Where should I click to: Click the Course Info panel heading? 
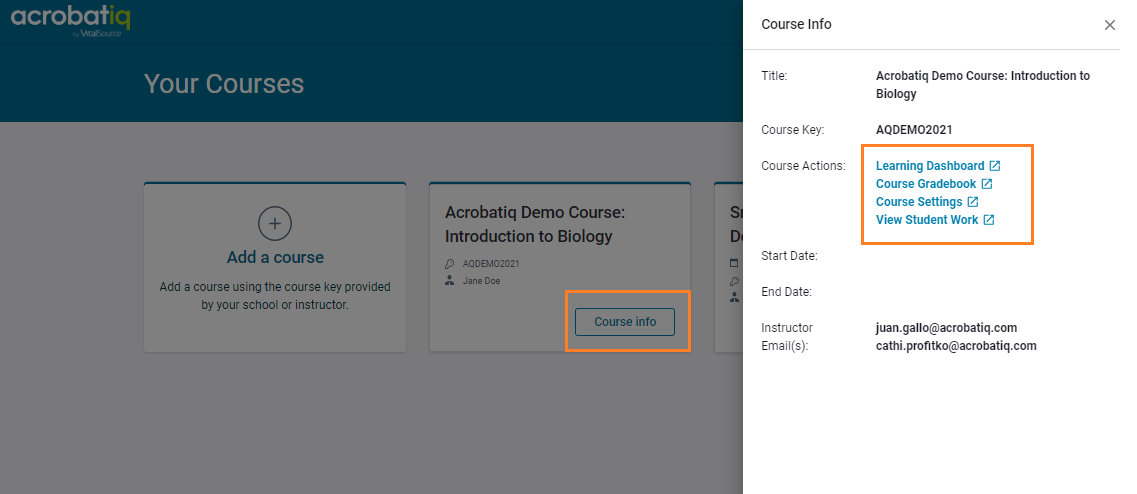[796, 25]
